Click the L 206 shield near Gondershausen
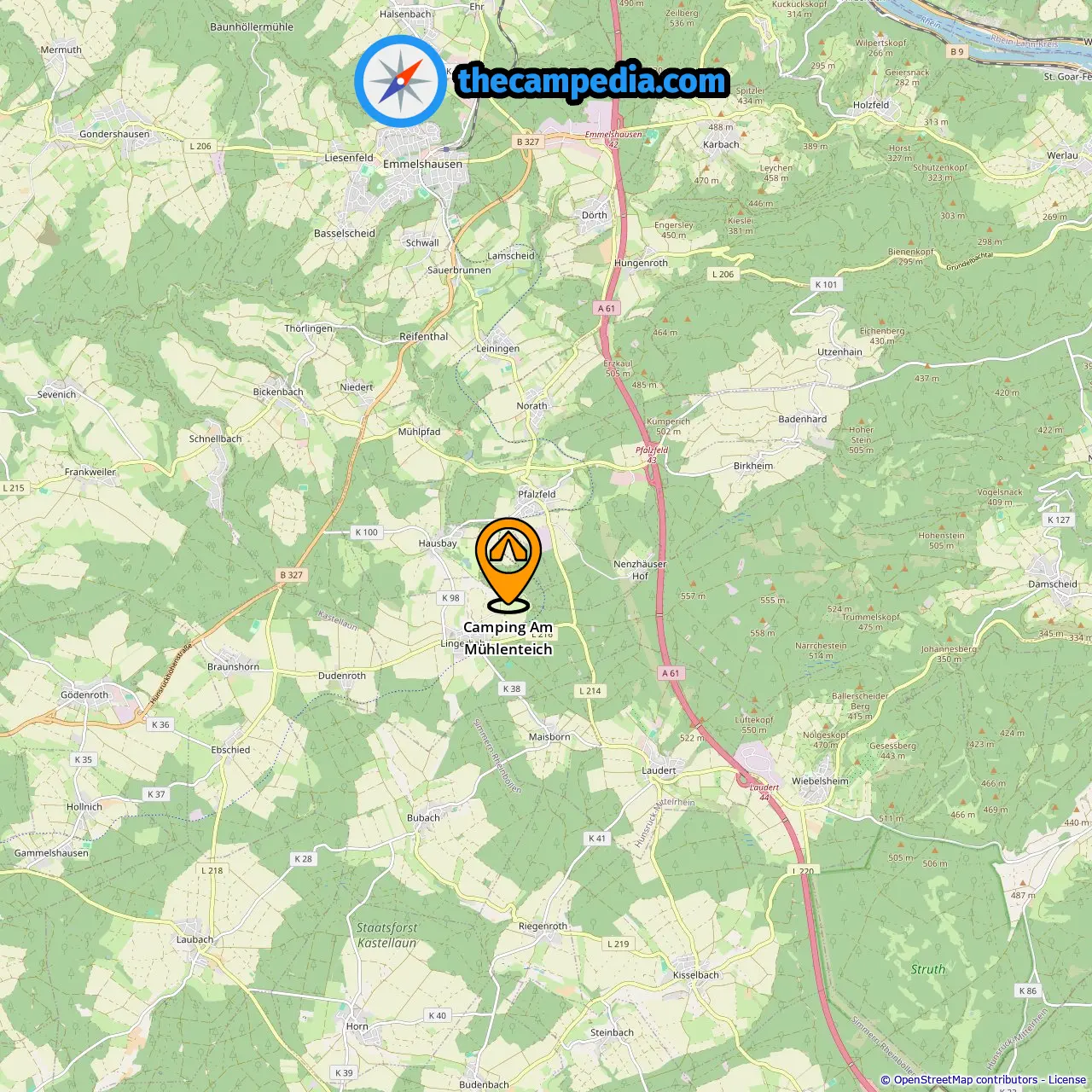The image size is (1092, 1092). pyautogui.click(x=200, y=146)
